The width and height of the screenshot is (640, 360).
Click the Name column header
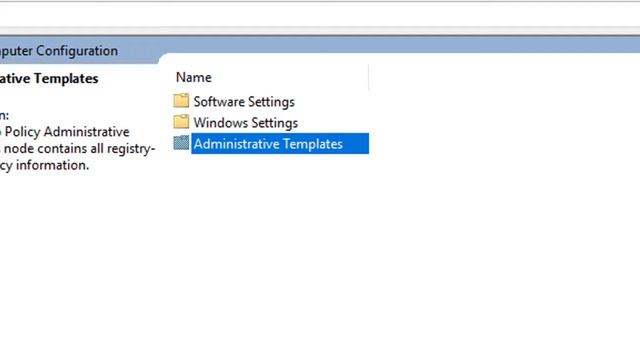pyautogui.click(x=193, y=77)
